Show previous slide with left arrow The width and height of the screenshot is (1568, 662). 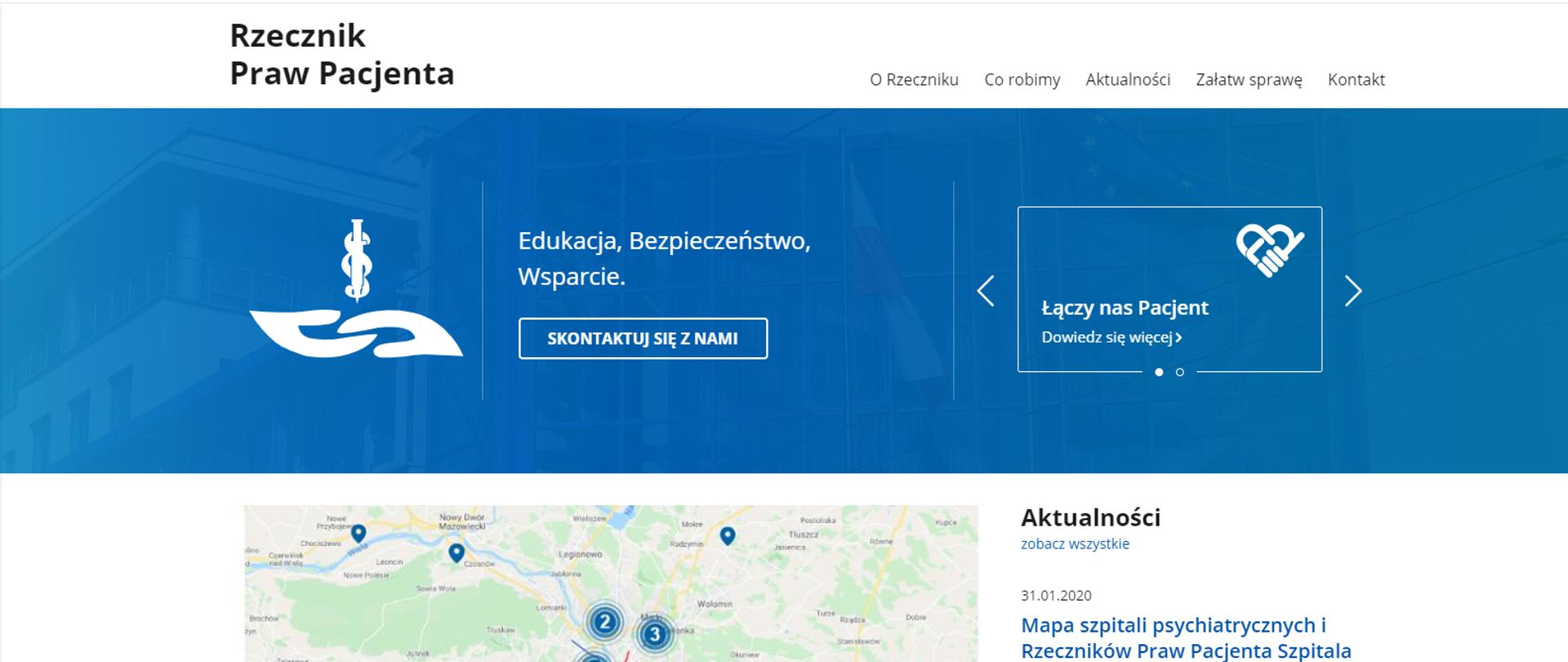tap(986, 291)
